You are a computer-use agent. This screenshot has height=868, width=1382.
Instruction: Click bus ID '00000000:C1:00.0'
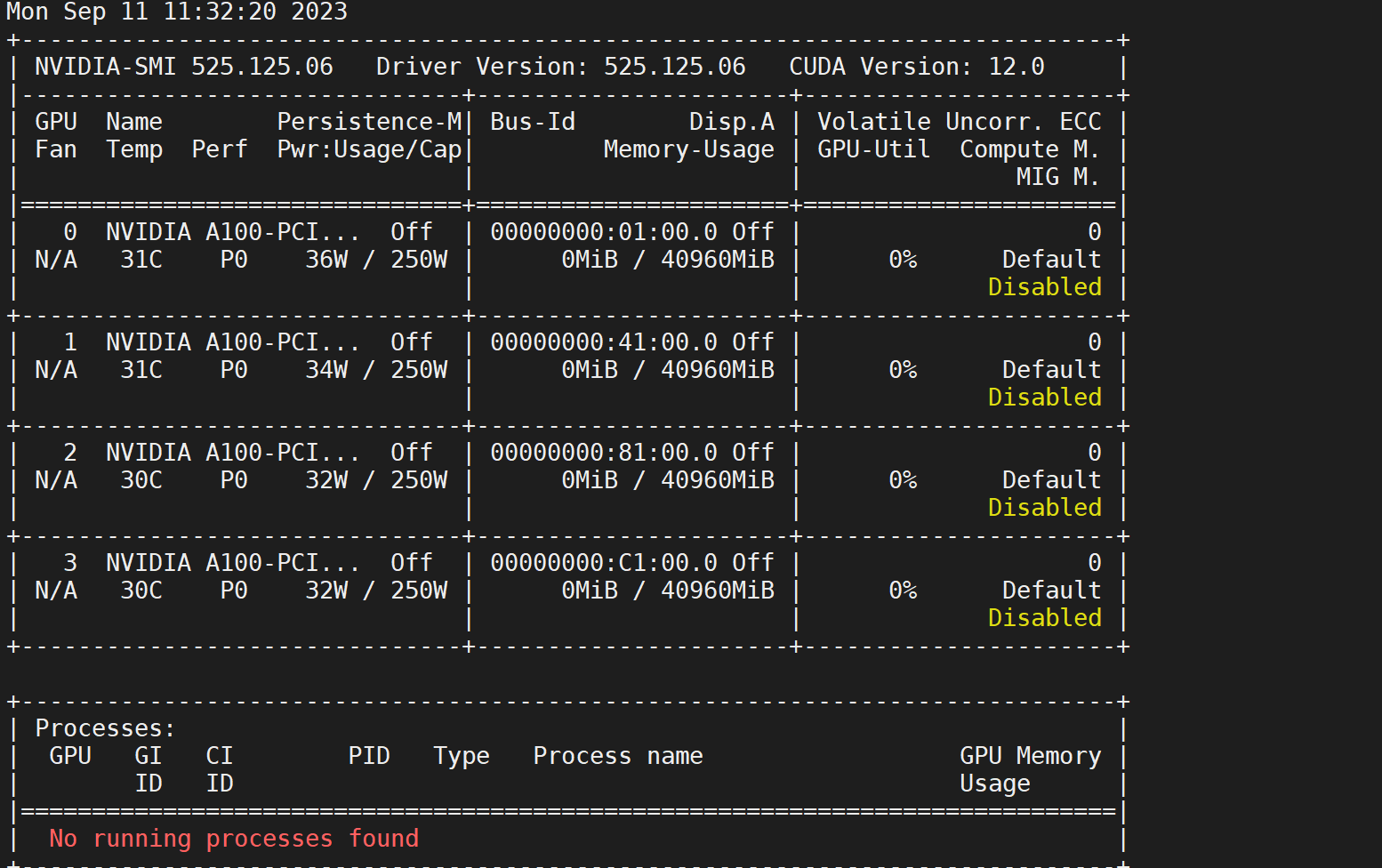click(x=604, y=563)
